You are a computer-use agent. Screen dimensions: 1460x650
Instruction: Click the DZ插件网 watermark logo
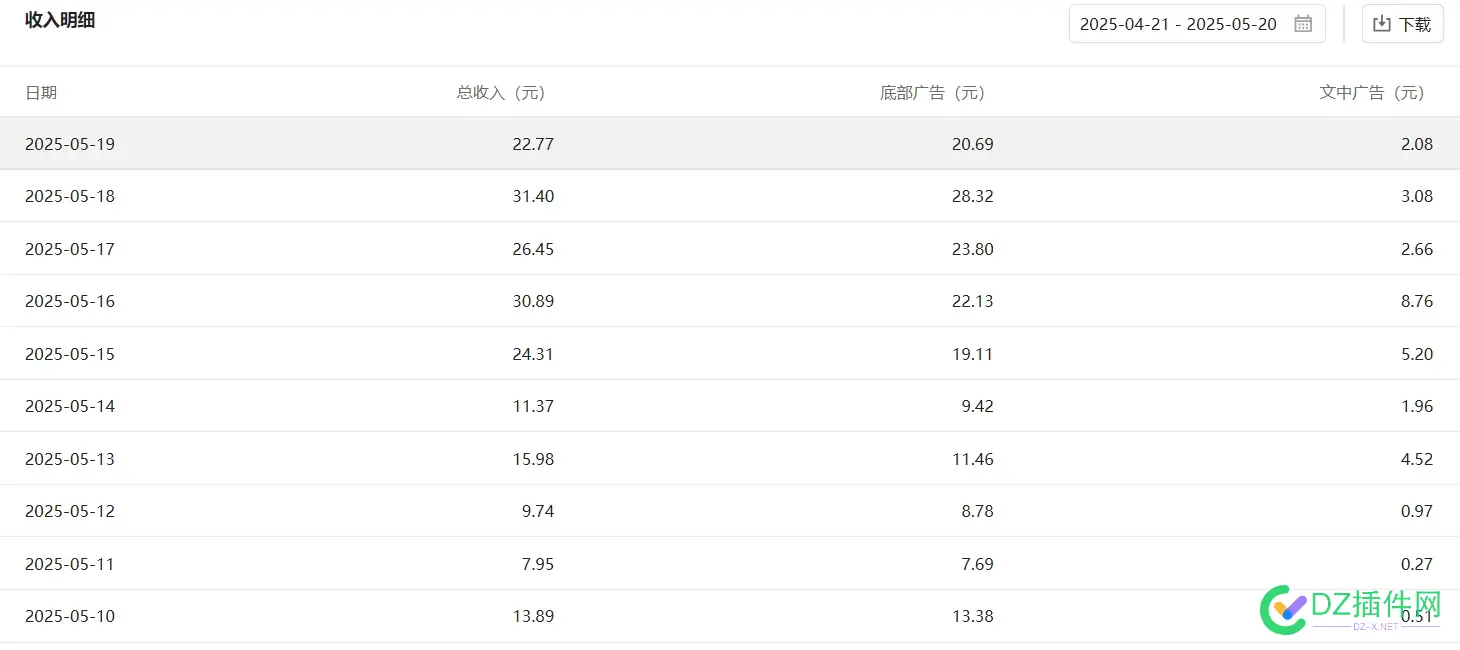pos(1350,609)
